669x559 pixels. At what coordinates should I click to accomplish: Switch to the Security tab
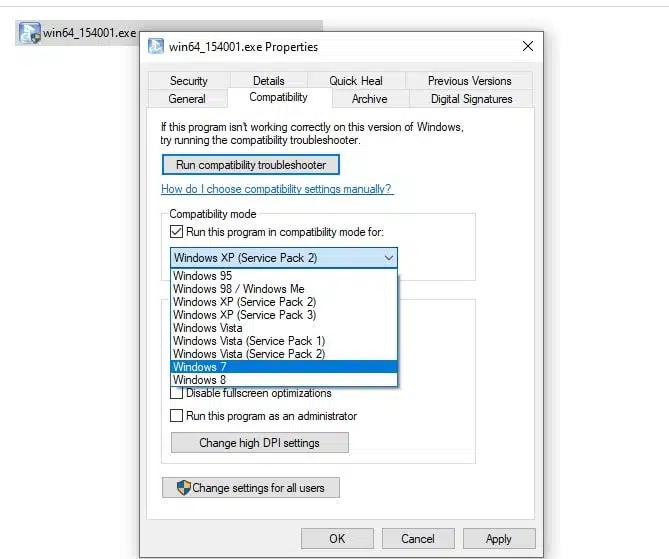pyautogui.click(x=189, y=81)
